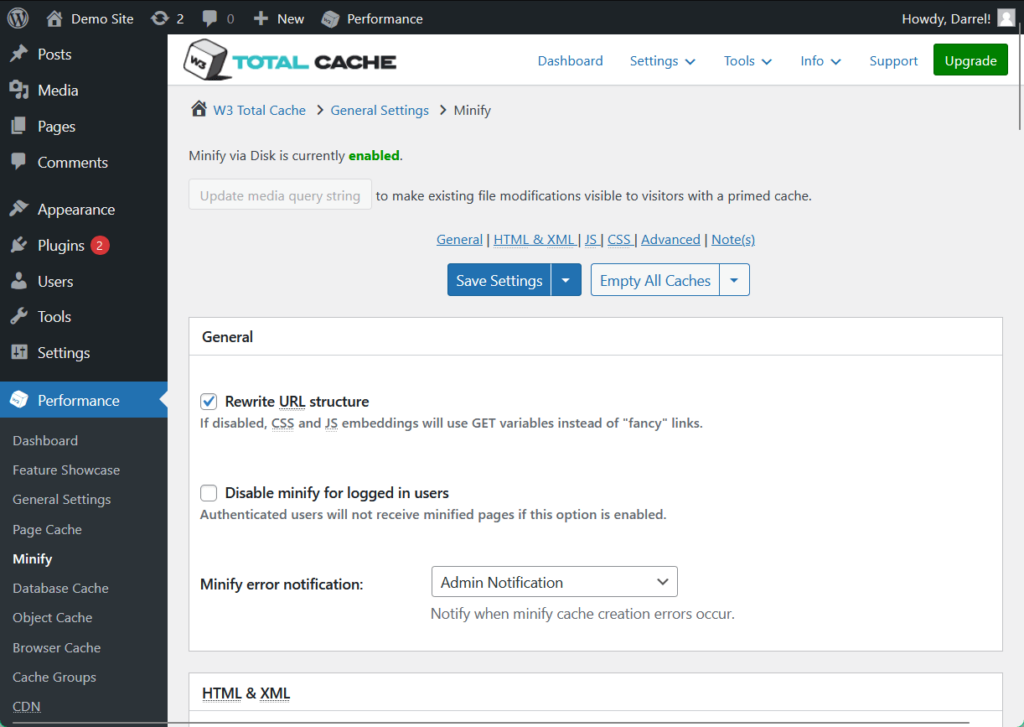The height and width of the screenshot is (727, 1024).
Task: Click the Demo Site home icon
Action: [54, 18]
